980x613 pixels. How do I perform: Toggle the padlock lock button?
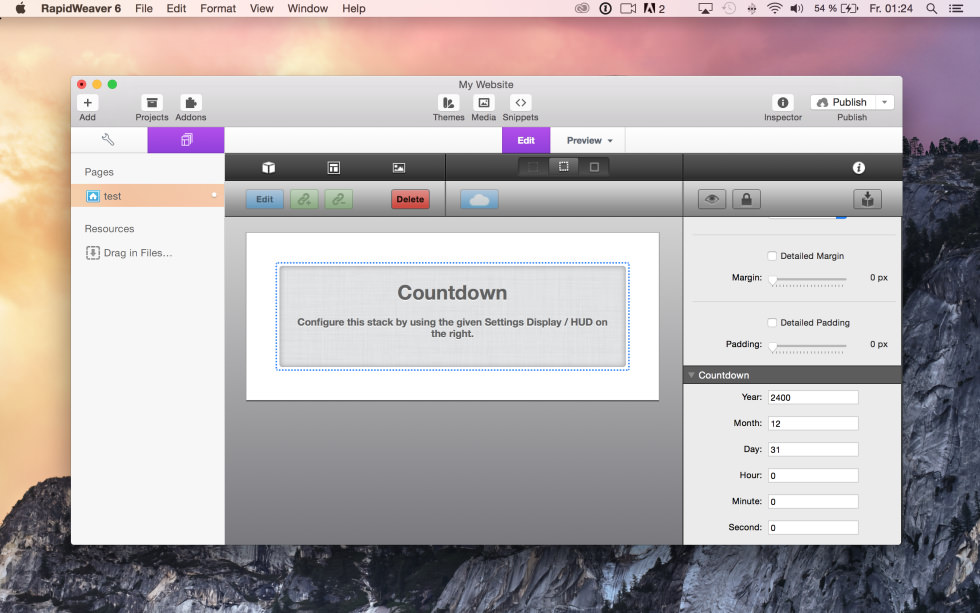click(x=746, y=199)
